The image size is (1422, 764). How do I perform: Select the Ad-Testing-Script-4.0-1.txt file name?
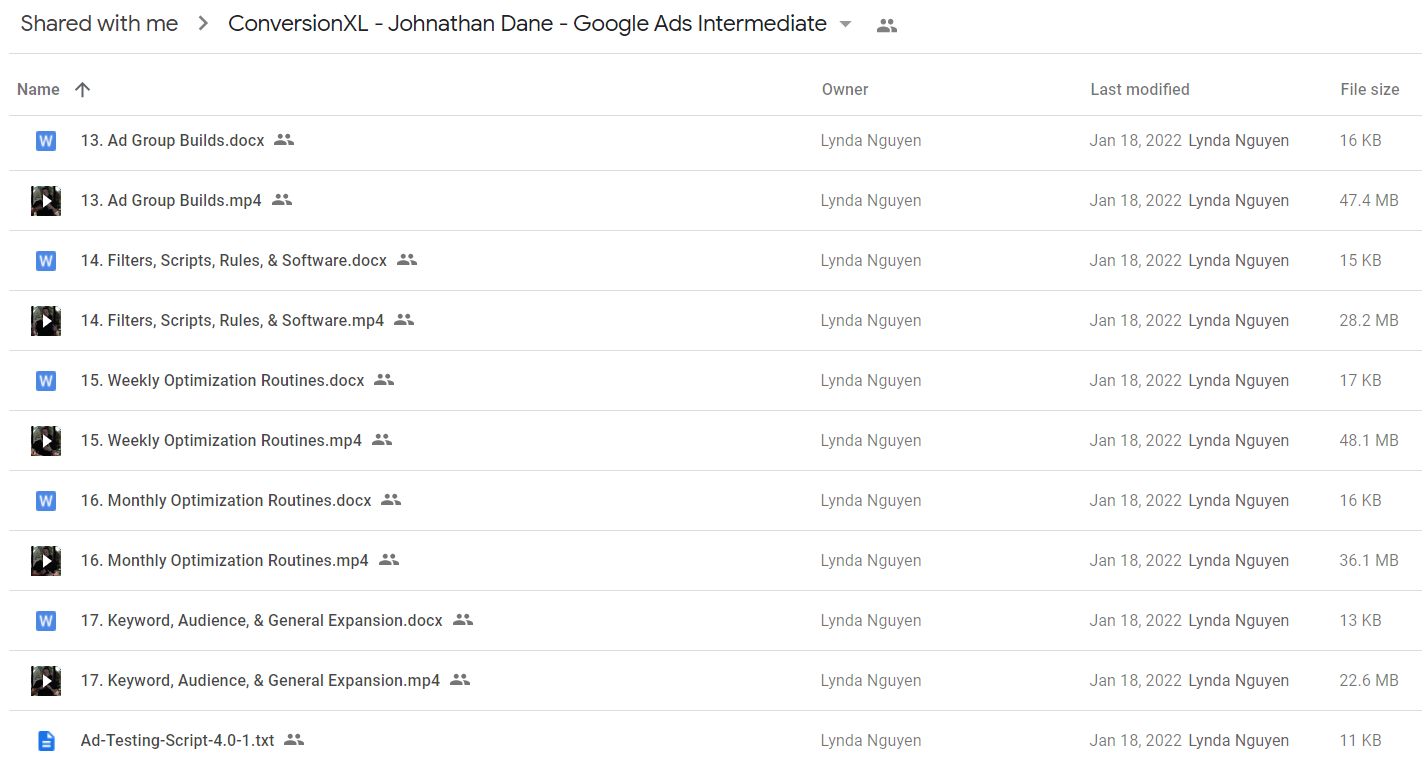(x=177, y=741)
